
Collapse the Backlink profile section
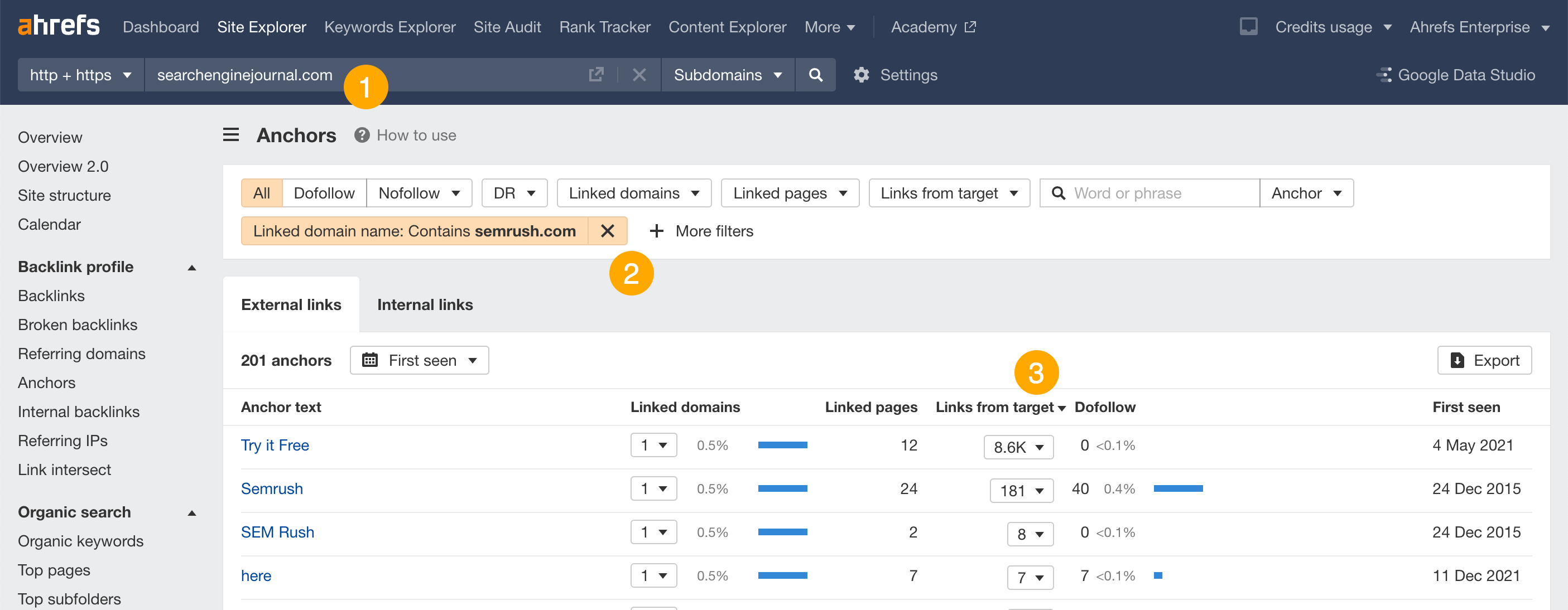[x=192, y=268]
